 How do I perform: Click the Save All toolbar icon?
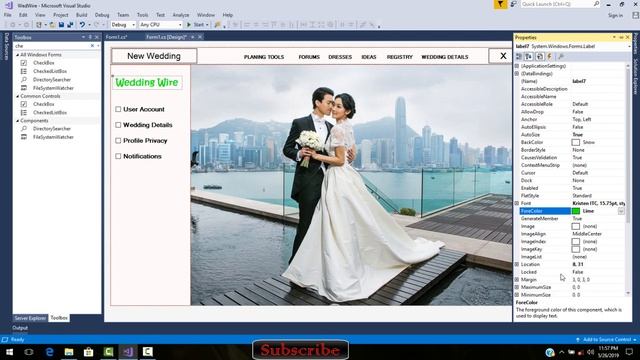point(70,25)
